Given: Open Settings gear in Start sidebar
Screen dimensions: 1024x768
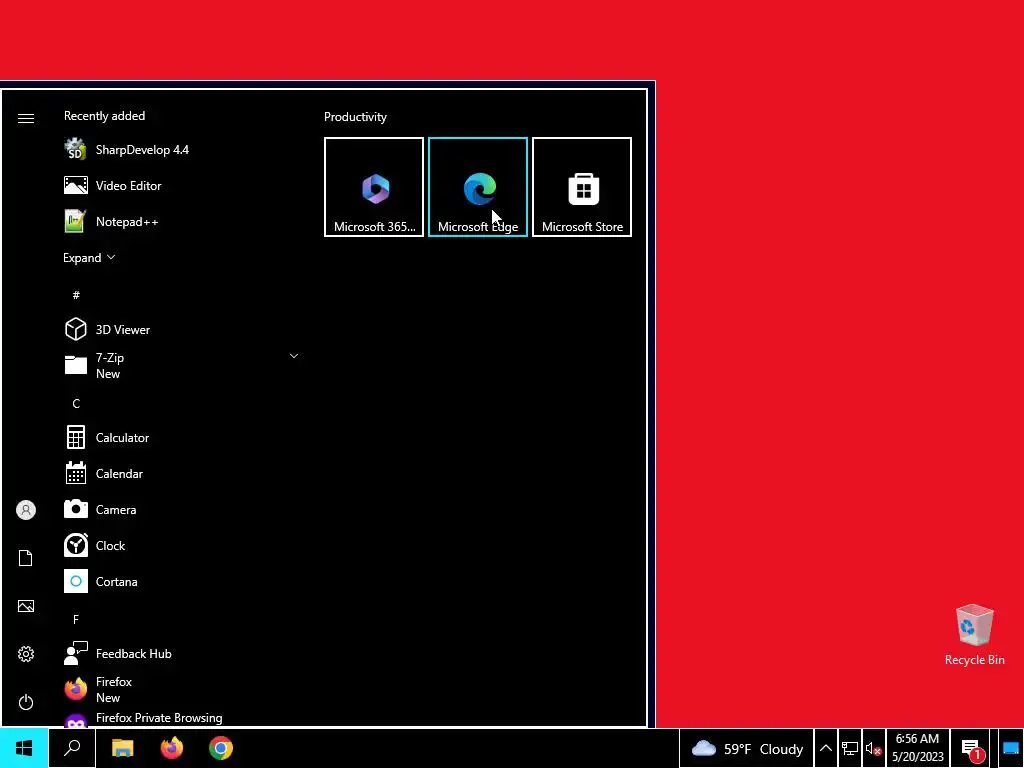Looking at the screenshot, I should tap(26, 654).
